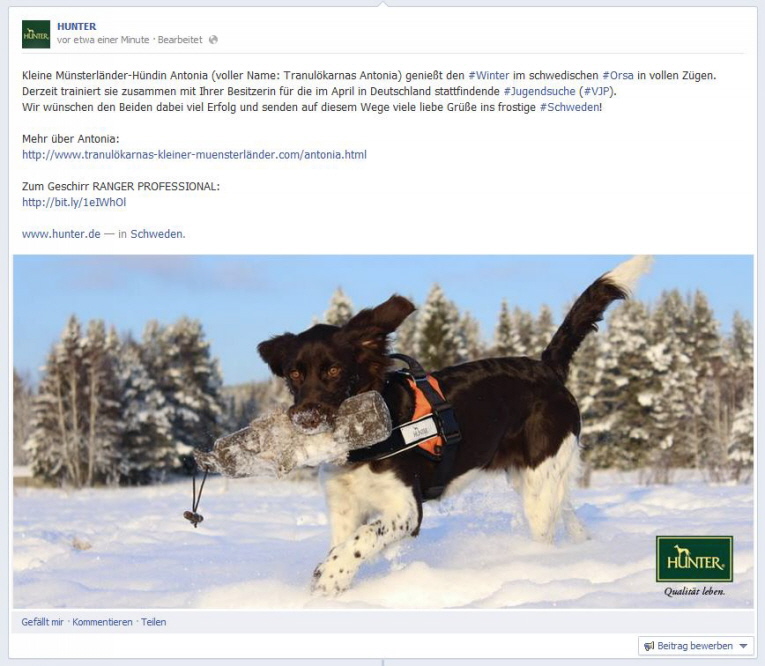Like the post with 'Gefällt mir'
The height and width of the screenshot is (666, 765).
pyautogui.click(x=42, y=622)
